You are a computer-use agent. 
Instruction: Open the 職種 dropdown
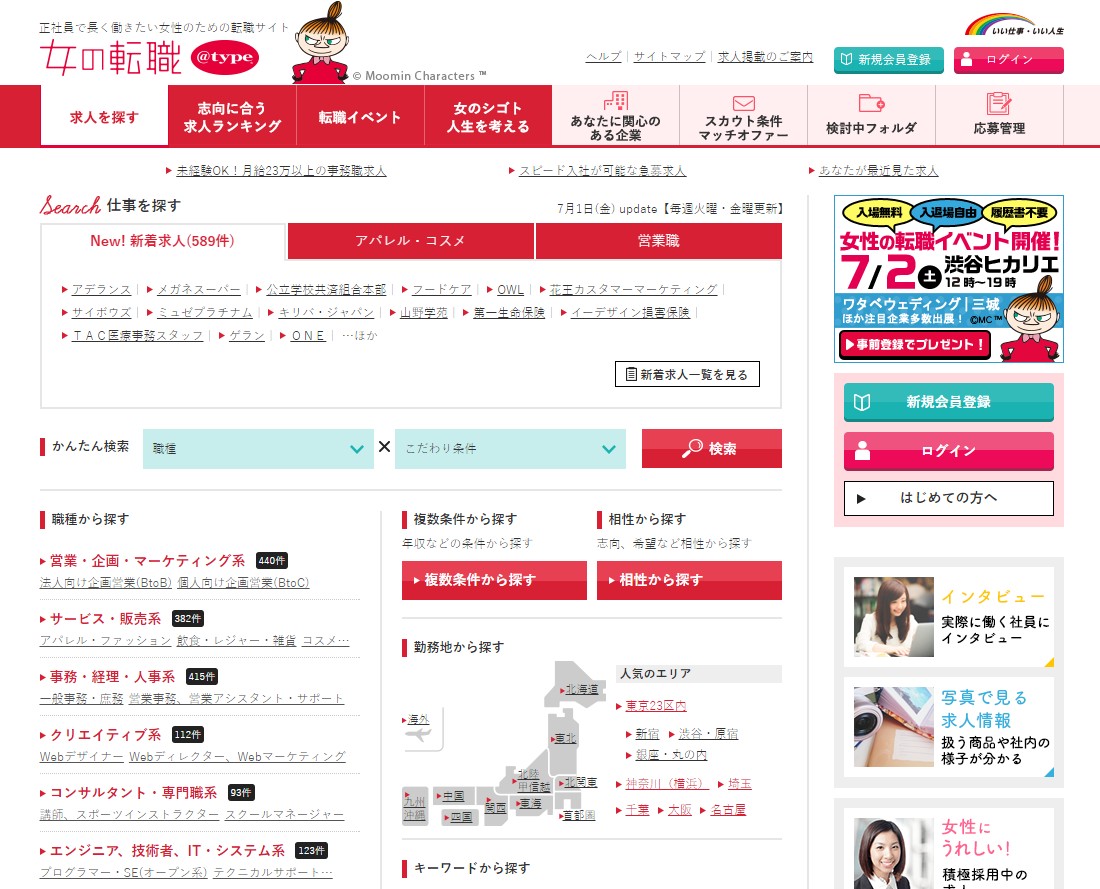click(258, 448)
